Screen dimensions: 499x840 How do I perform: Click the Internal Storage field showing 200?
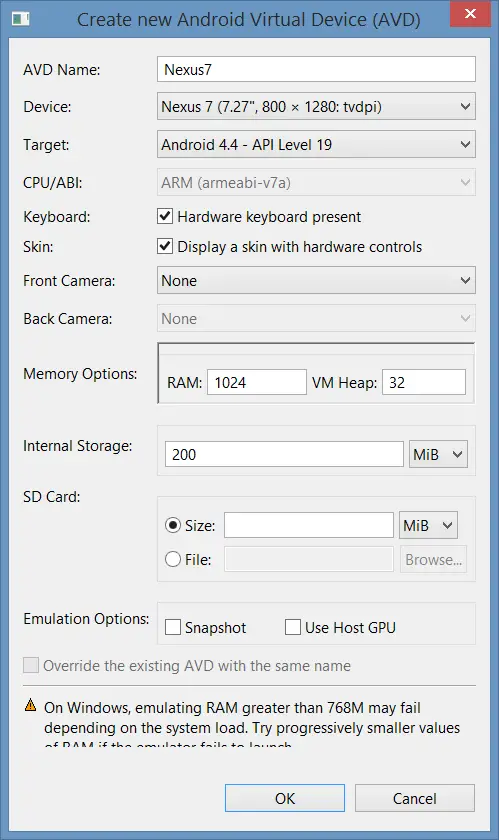(284, 454)
